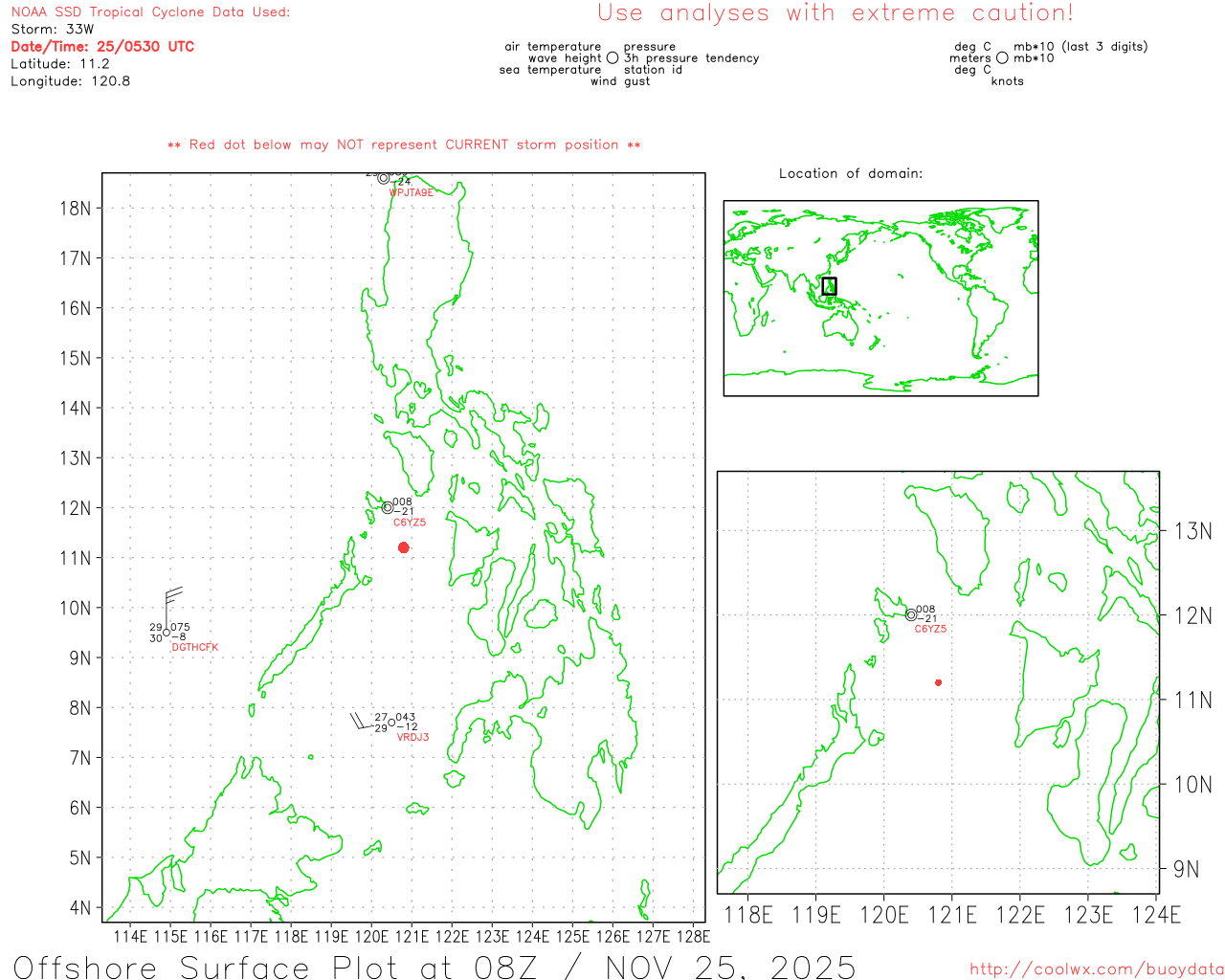Click the WPJTA9E station circle marker
Screen dimensions: 1225x980
point(384,178)
